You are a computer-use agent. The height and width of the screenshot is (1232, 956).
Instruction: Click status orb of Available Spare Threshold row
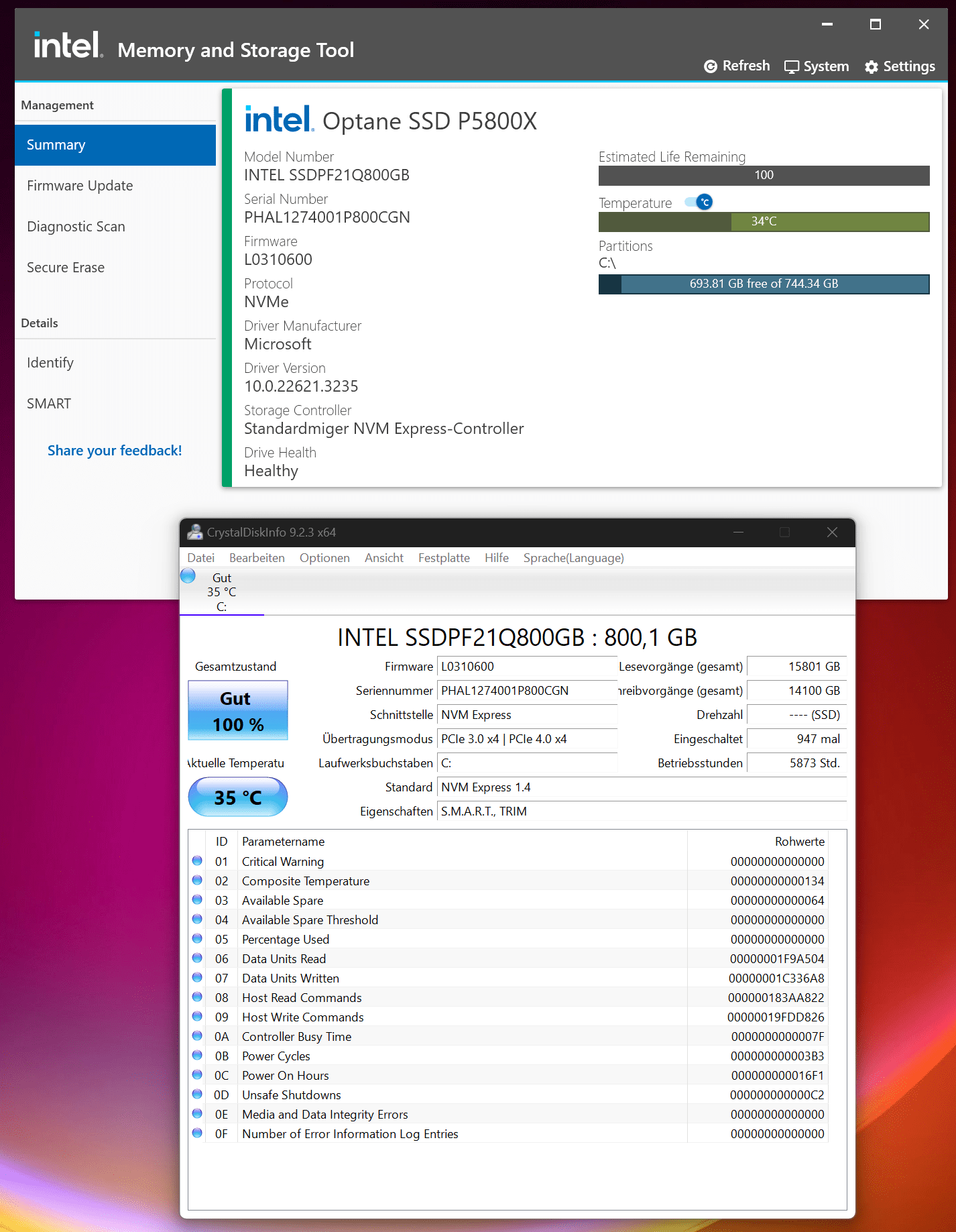pyautogui.click(x=197, y=919)
